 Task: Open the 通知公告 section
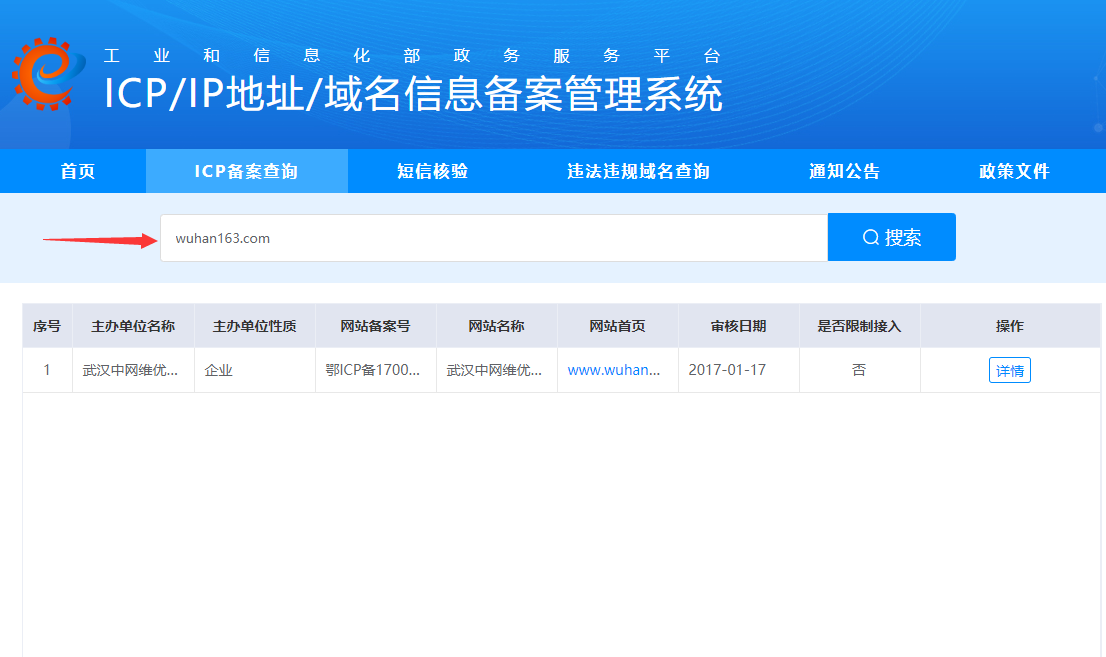tap(844, 171)
